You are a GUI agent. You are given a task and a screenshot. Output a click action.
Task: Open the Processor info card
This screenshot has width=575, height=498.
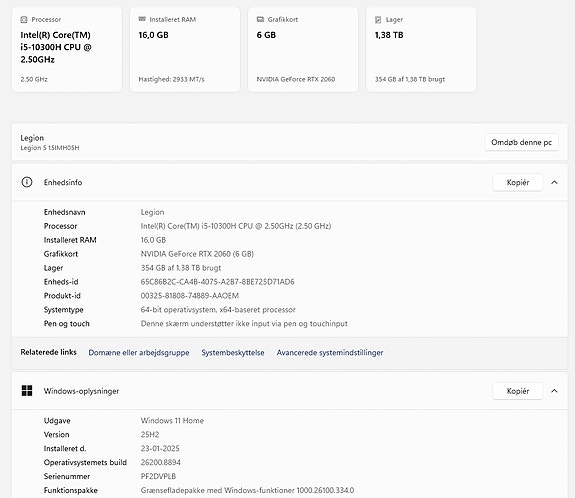tap(67, 49)
